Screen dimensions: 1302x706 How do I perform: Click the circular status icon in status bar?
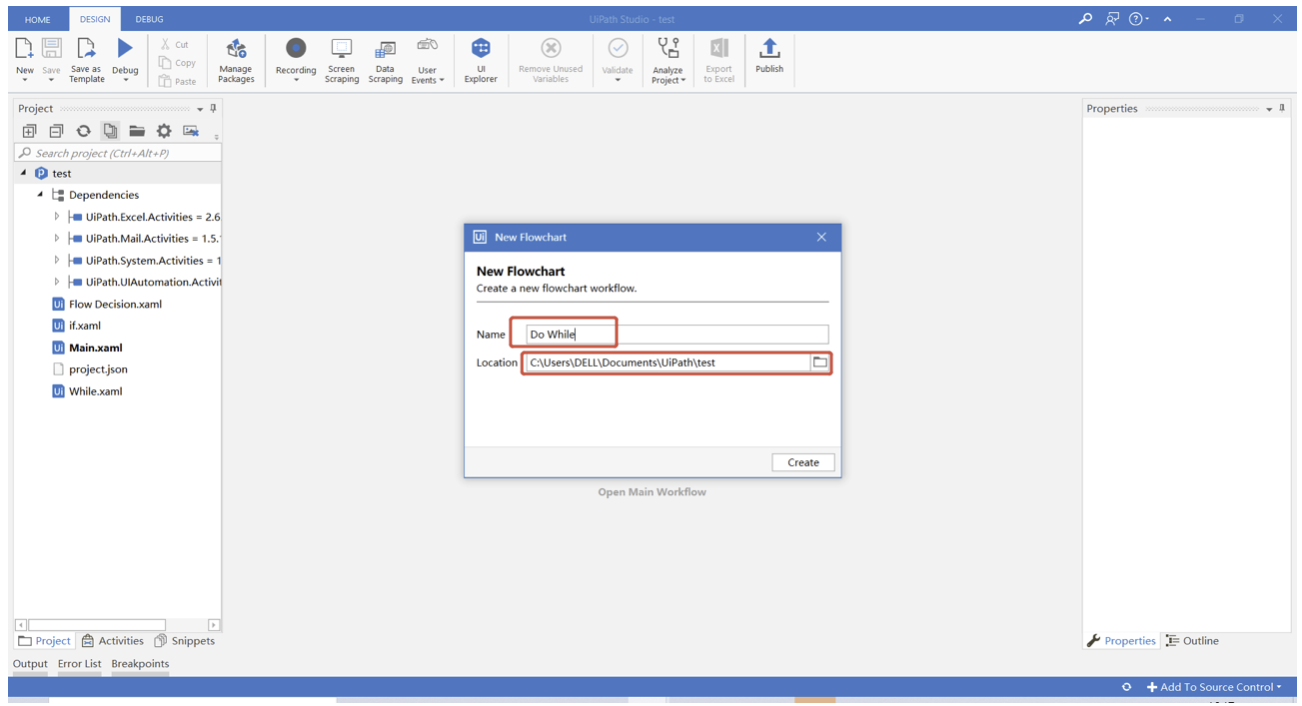[1126, 687]
